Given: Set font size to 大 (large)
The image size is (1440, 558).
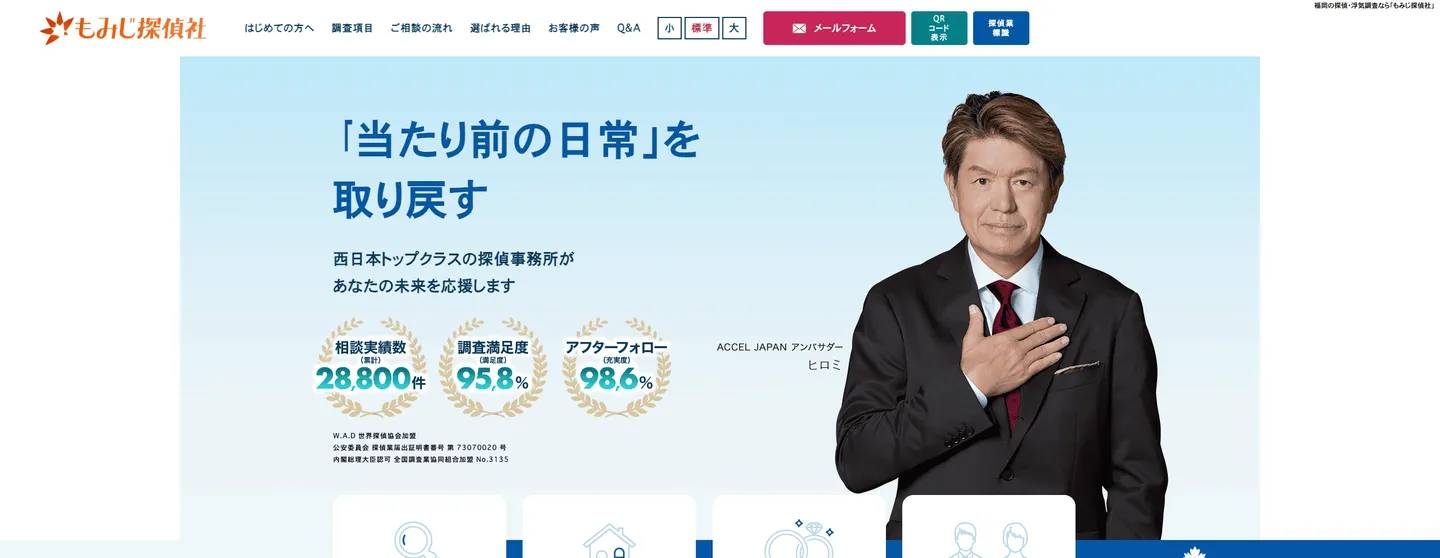Looking at the screenshot, I should [734, 28].
